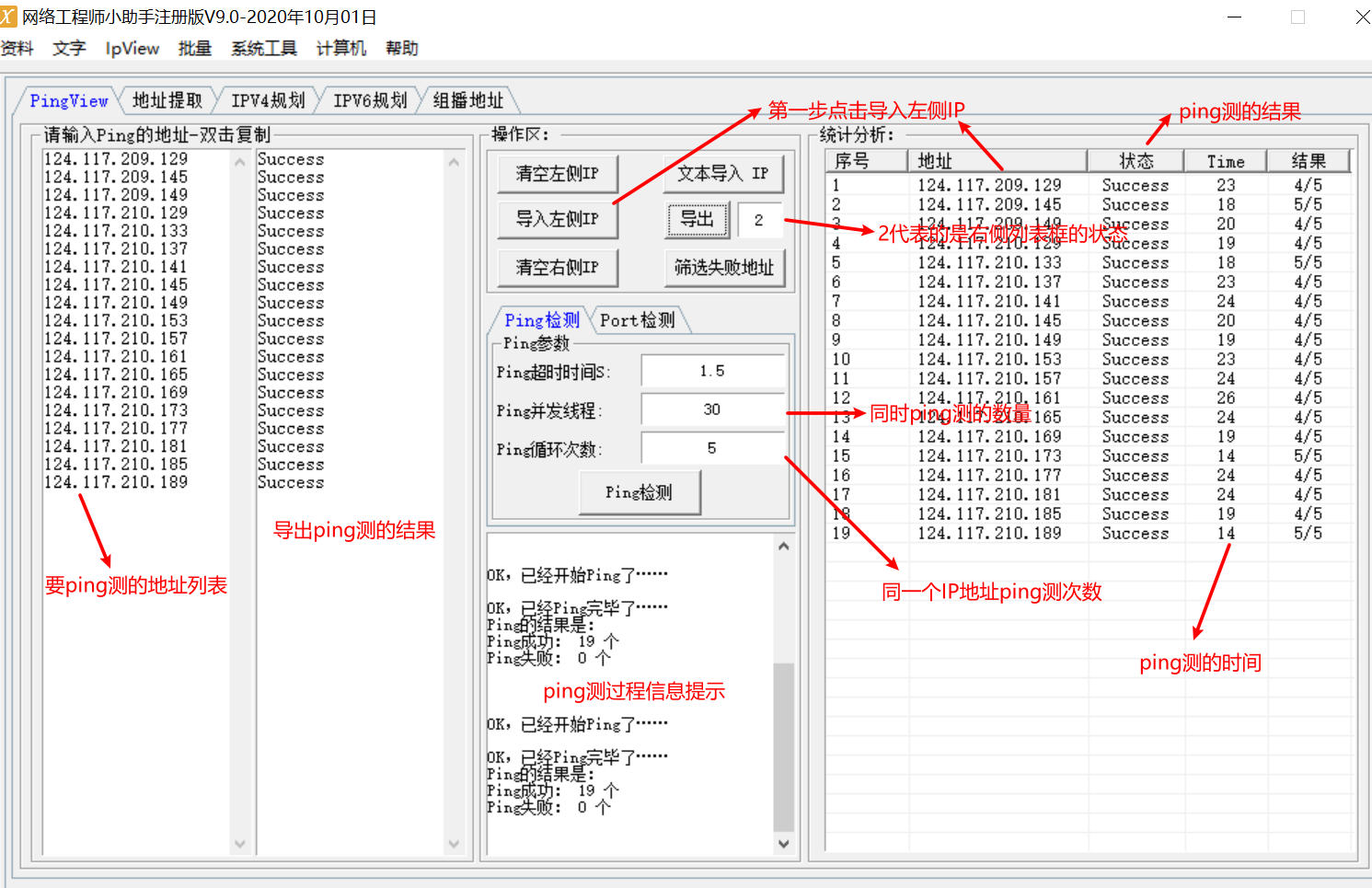This screenshot has width=1372, height=888.
Task: Click the 清空左侧IP button
Action: point(557,173)
